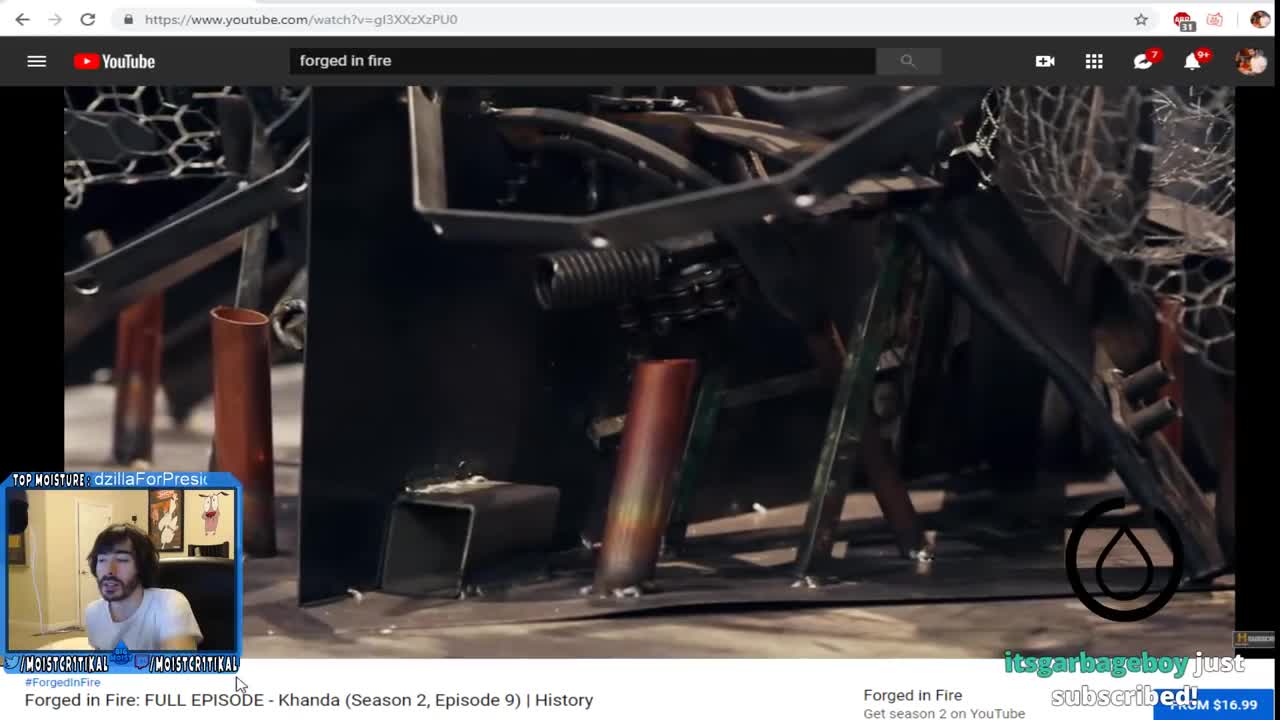Click the 'Forged in Fire: FULL EPISODE' video title
This screenshot has height=720, width=1280.
(x=309, y=700)
